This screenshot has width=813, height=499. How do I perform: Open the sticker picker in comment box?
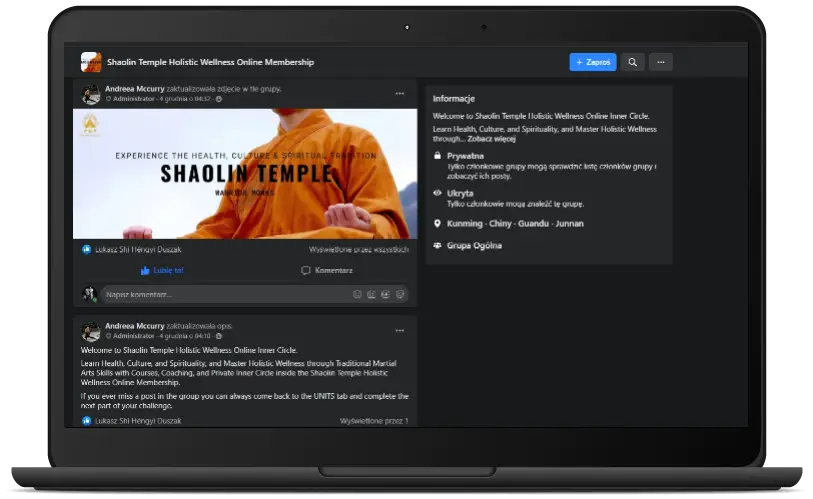click(400, 295)
